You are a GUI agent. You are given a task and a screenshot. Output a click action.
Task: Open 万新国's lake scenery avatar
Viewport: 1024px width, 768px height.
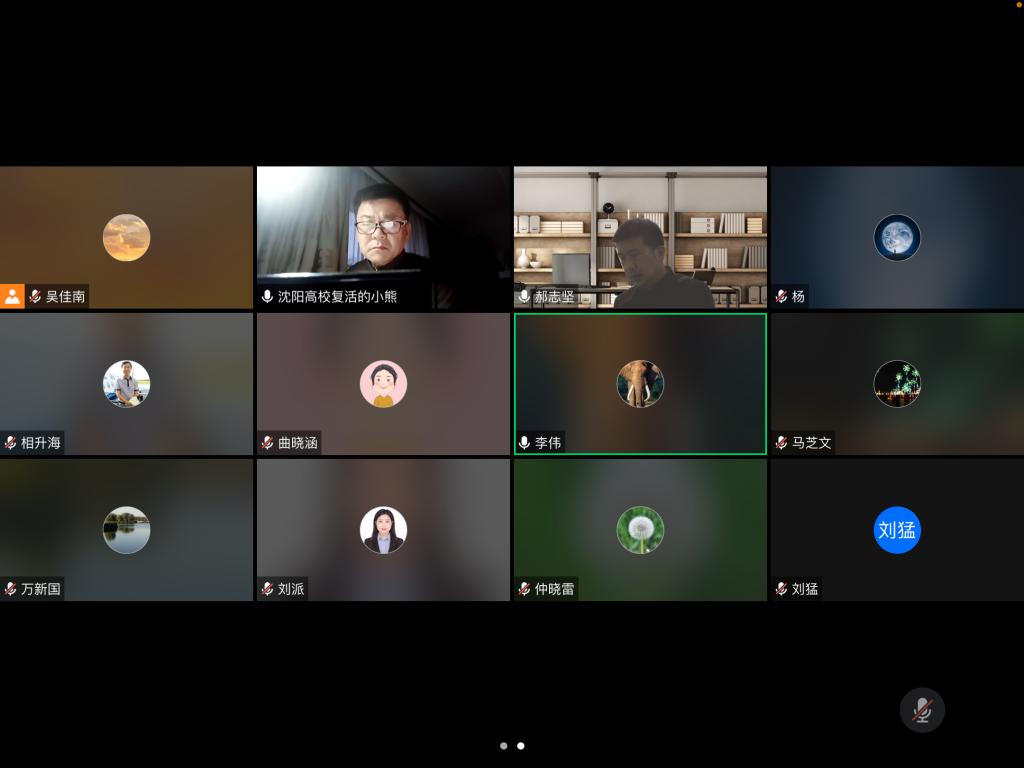point(127,530)
